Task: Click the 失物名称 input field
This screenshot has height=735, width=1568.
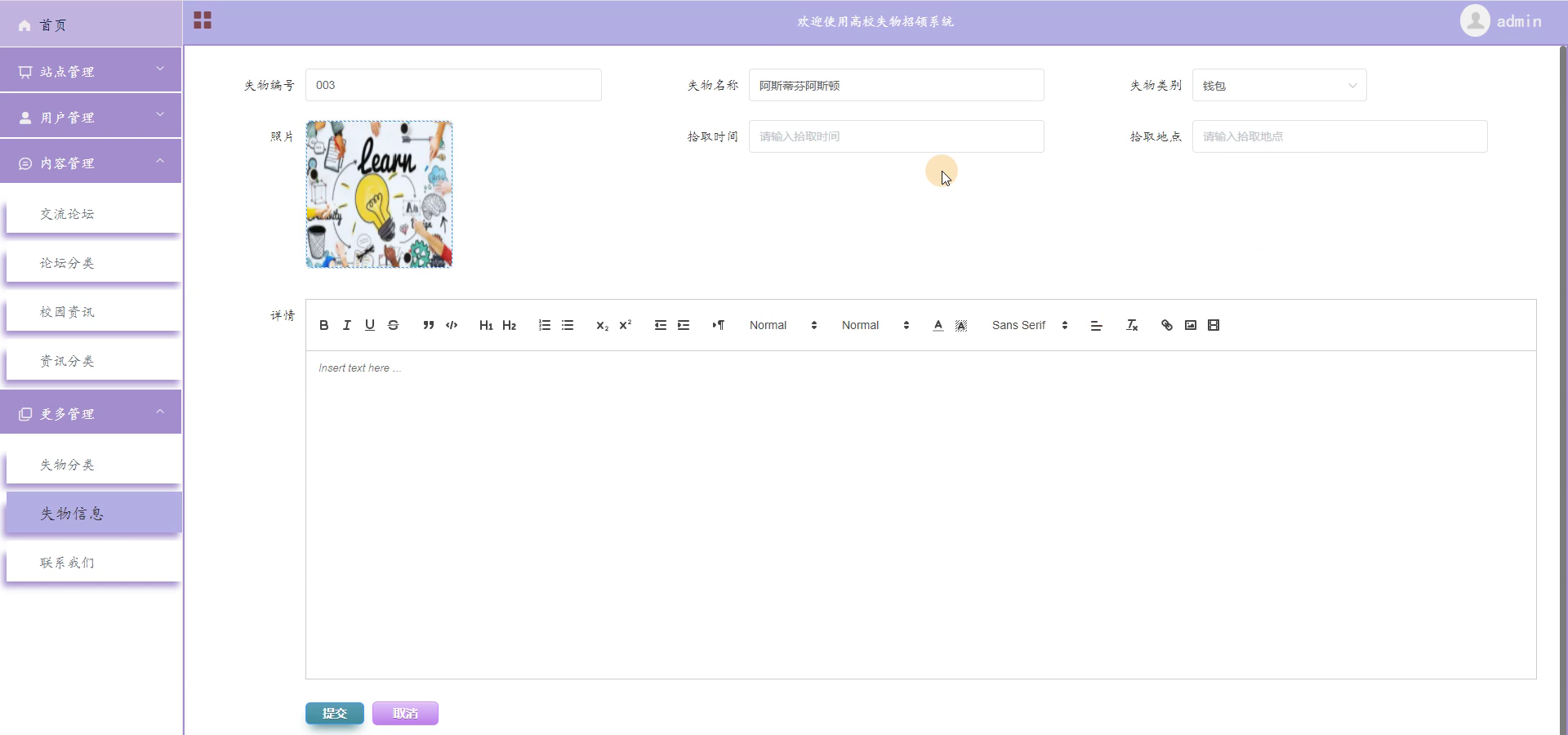Action: [896, 85]
